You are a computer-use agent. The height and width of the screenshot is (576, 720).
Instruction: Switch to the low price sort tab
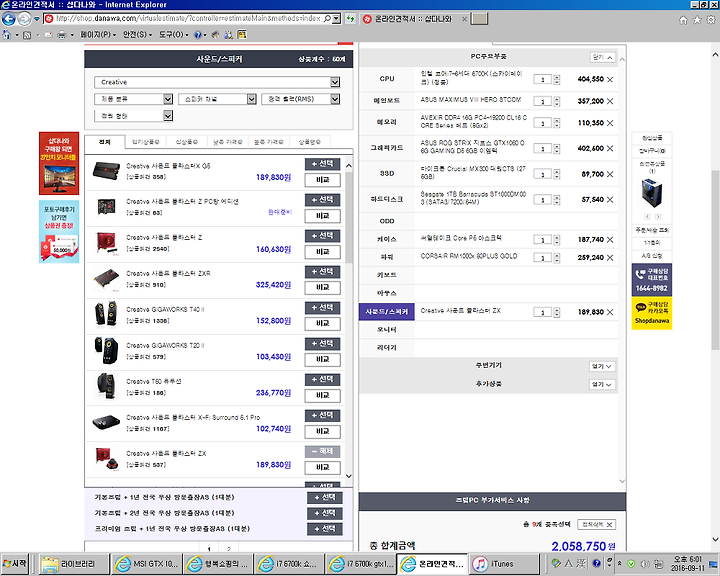228,142
